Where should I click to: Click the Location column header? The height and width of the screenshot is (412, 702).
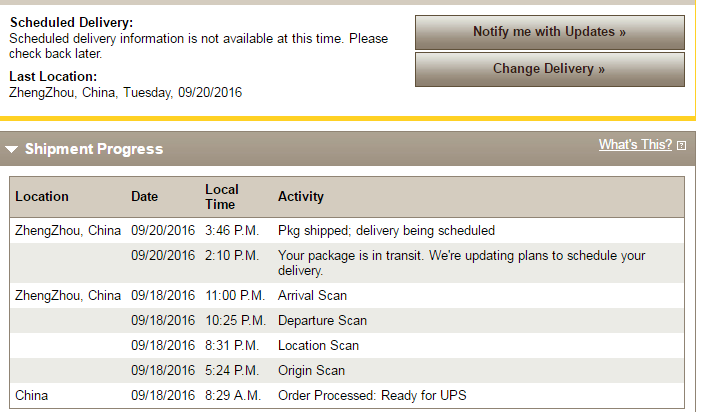42,197
